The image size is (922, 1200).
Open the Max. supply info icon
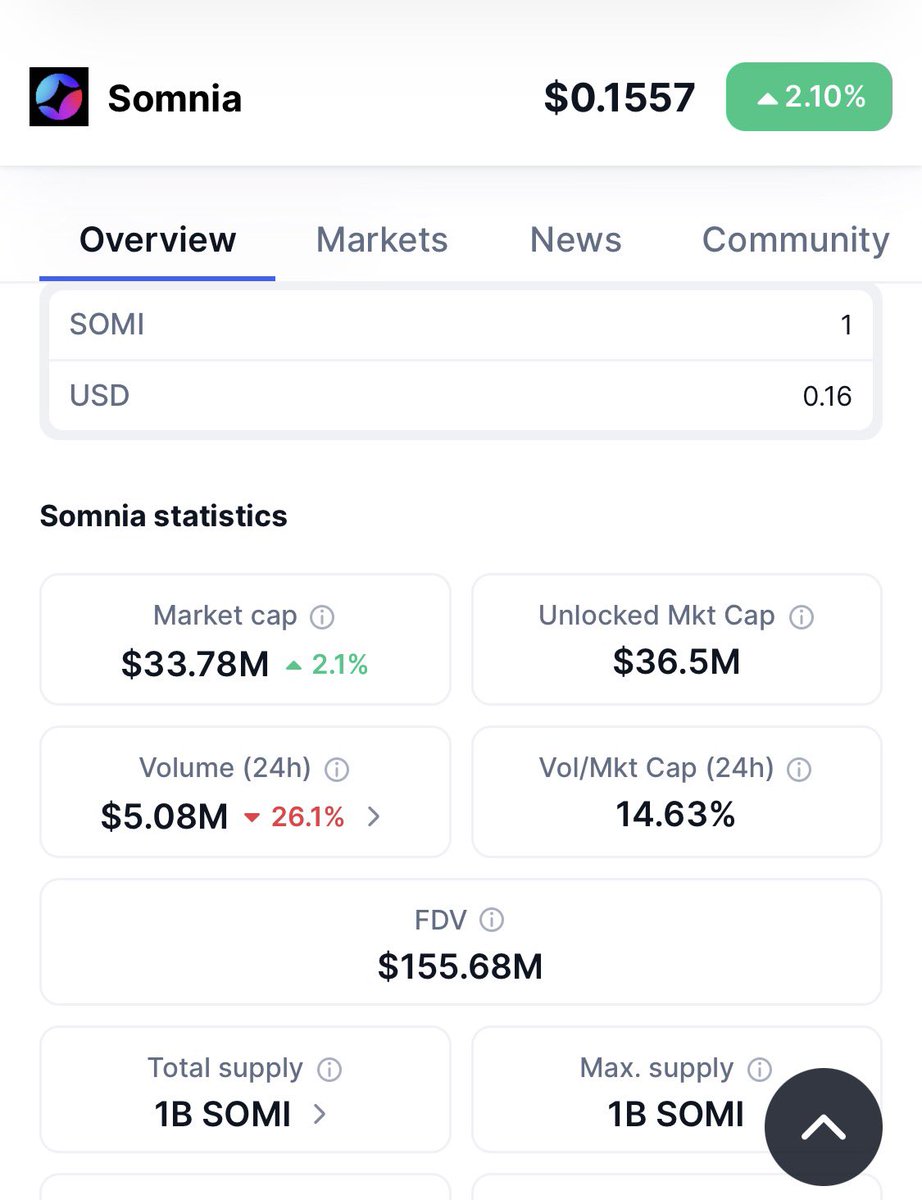[760, 1070]
